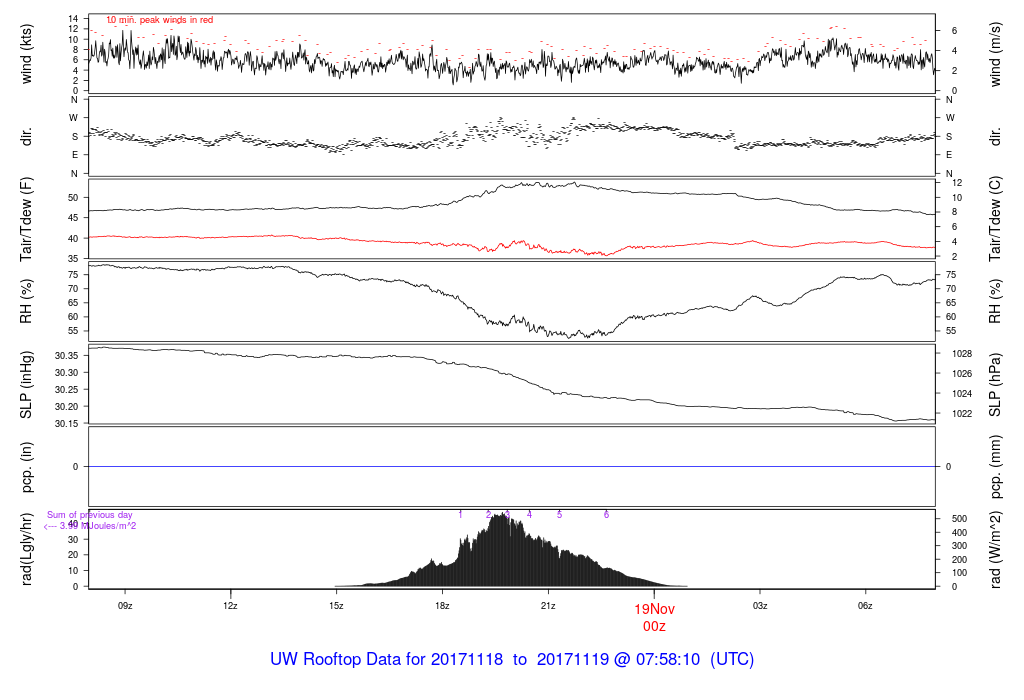This screenshot has height=700, width=1024.
Task: Click the pcp. (mm) axis title
Action: pyautogui.click(x=995, y=467)
